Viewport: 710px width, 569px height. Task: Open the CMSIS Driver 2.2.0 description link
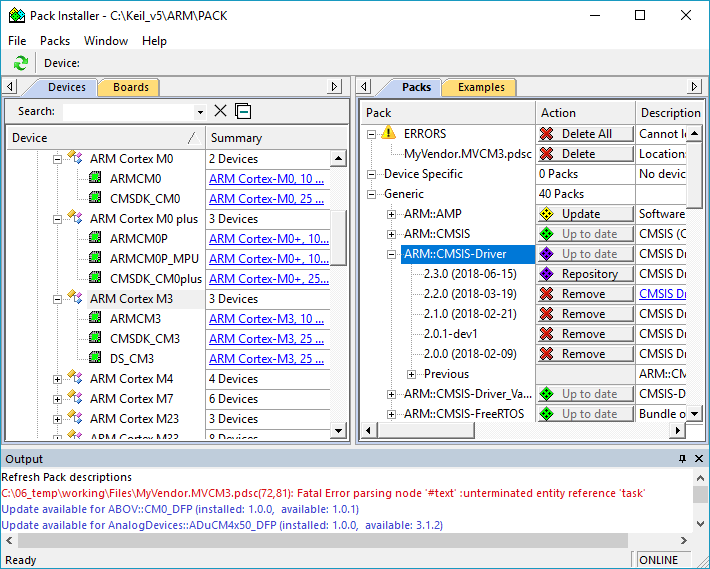pos(662,293)
